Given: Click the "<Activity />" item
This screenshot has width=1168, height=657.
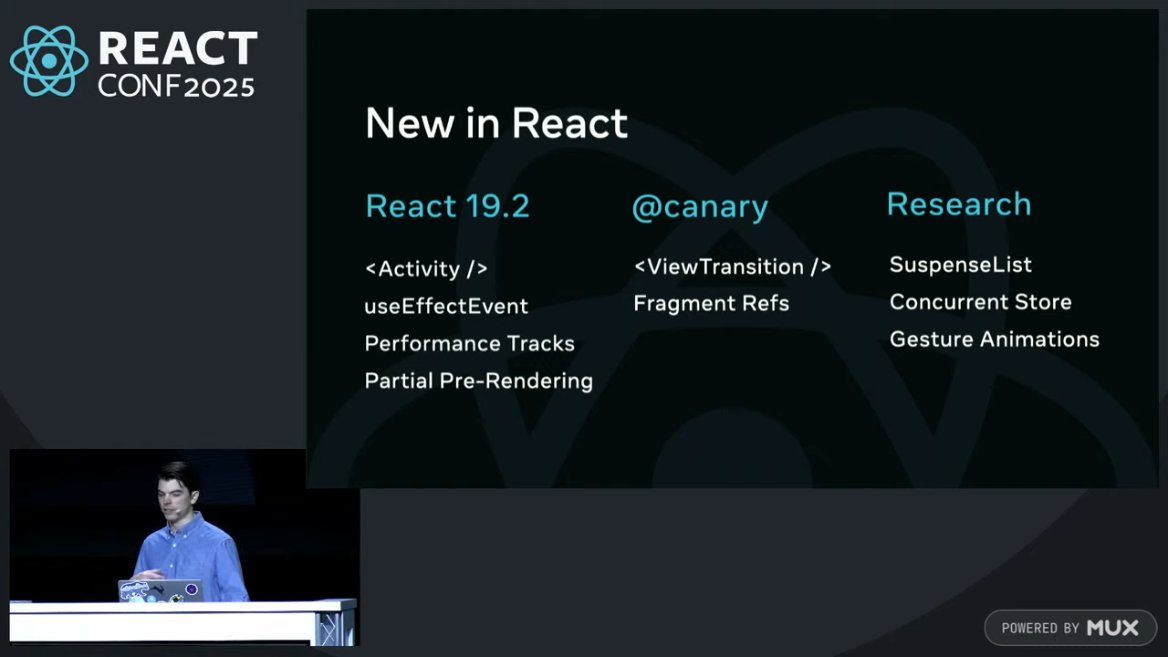Looking at the screenshot, I should (x=426, y=269).
